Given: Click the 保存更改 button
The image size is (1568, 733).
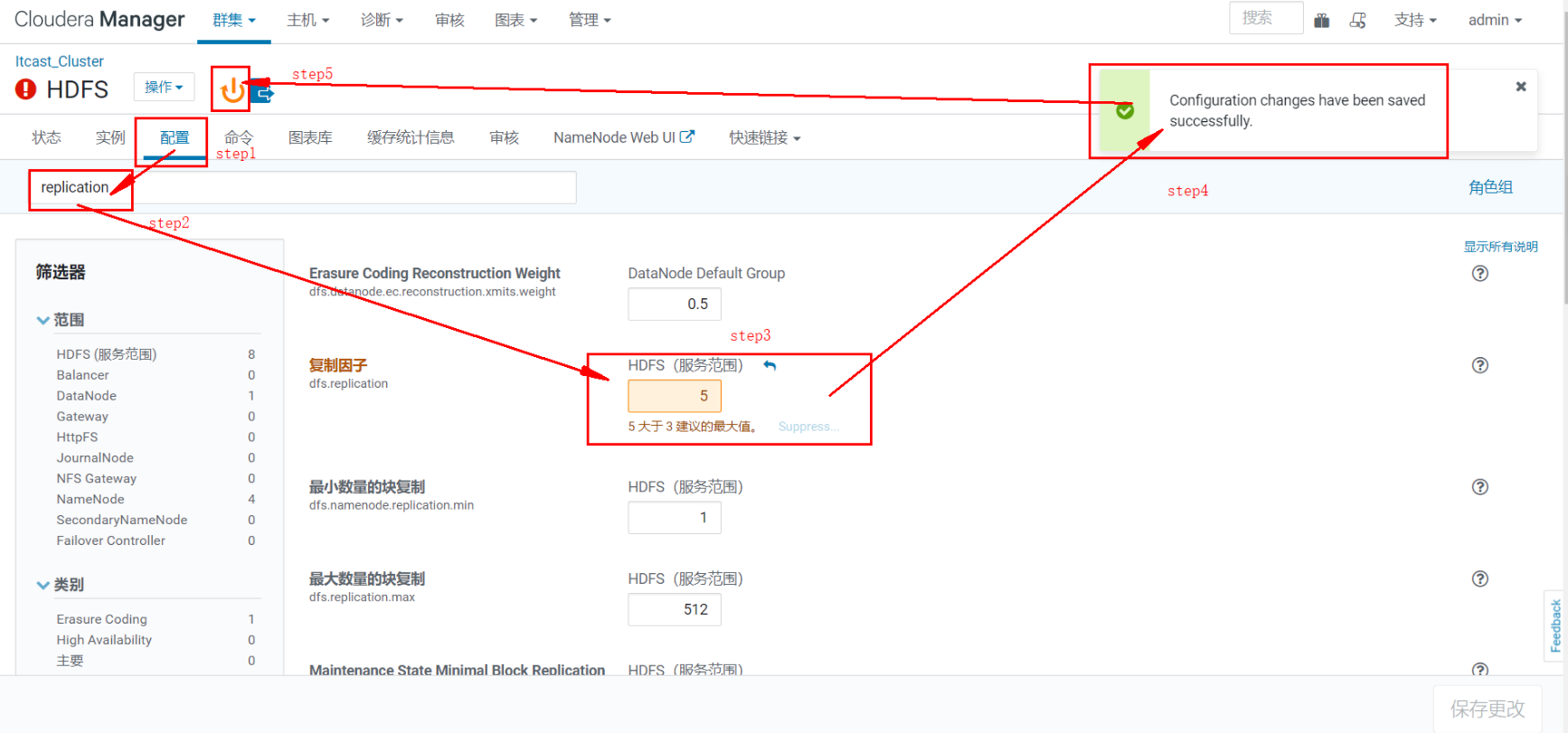Looking at the screenshot, I should point(1488,709).
